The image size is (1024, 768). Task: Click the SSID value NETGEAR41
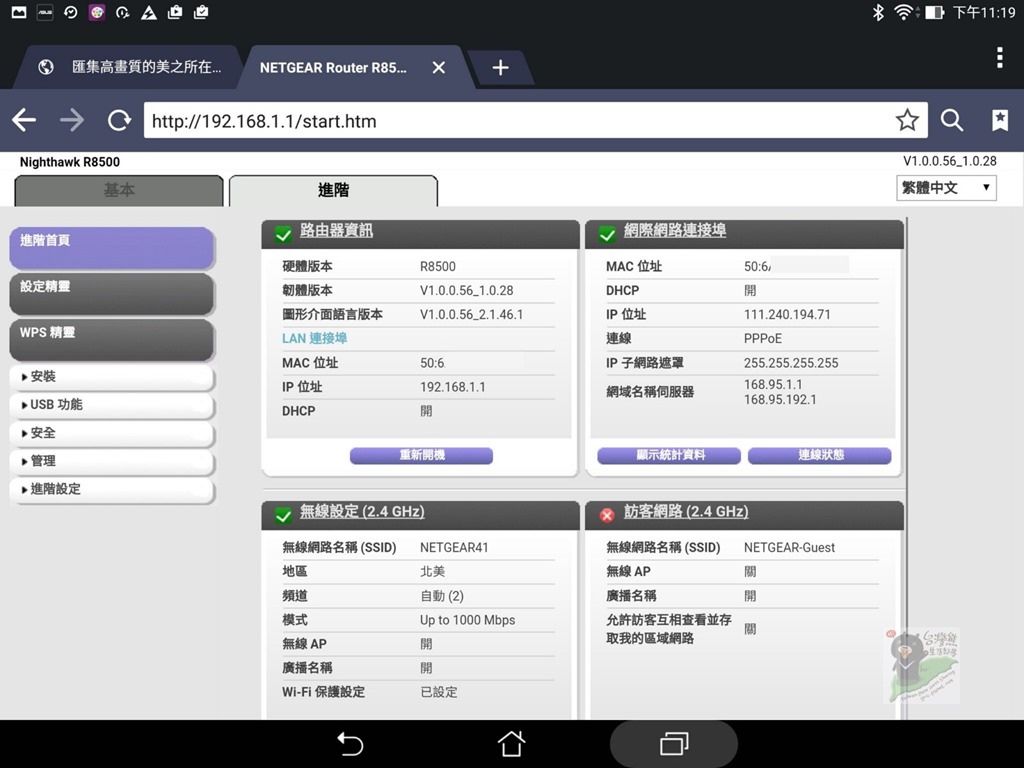pyautogui.click(x=454, y=548)
